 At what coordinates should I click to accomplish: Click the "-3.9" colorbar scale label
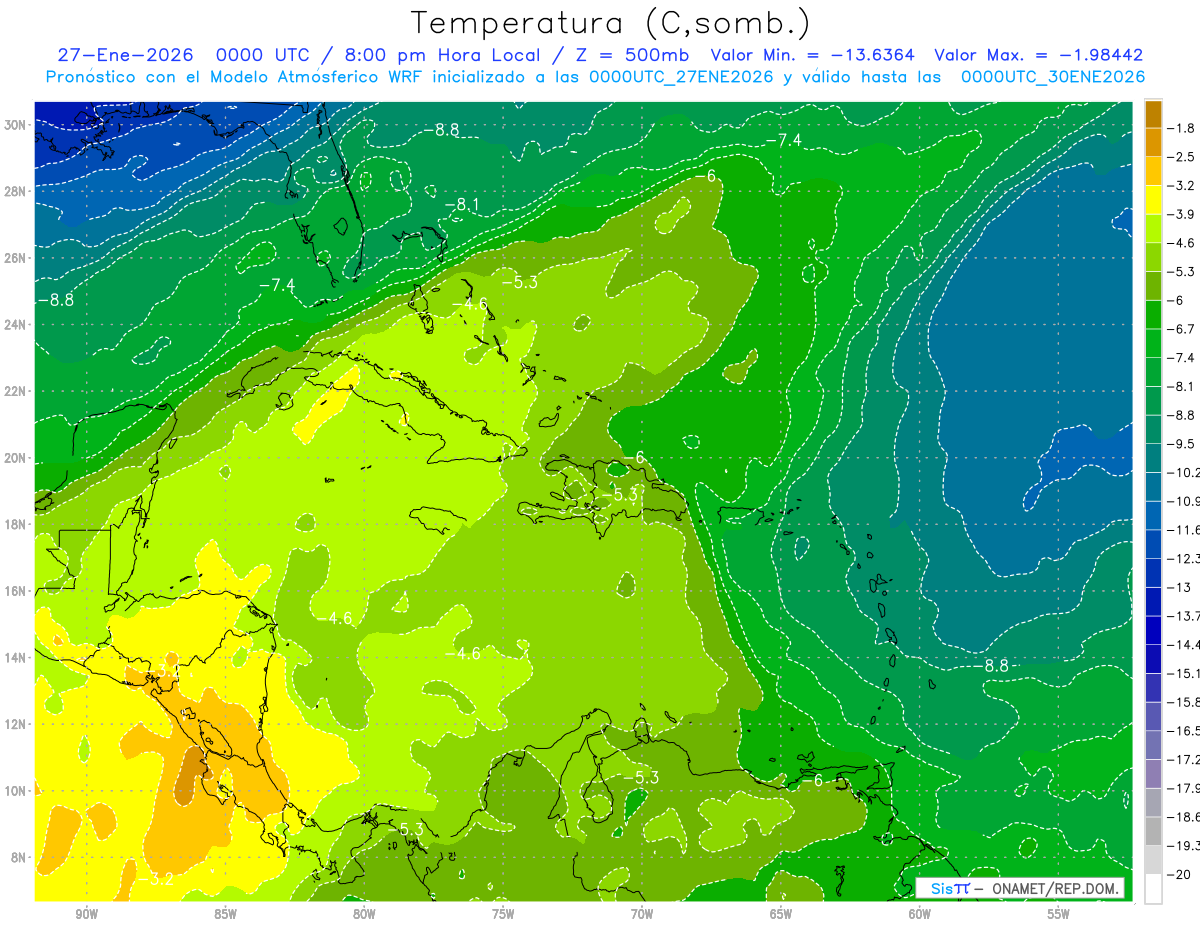click(1182, 214)
